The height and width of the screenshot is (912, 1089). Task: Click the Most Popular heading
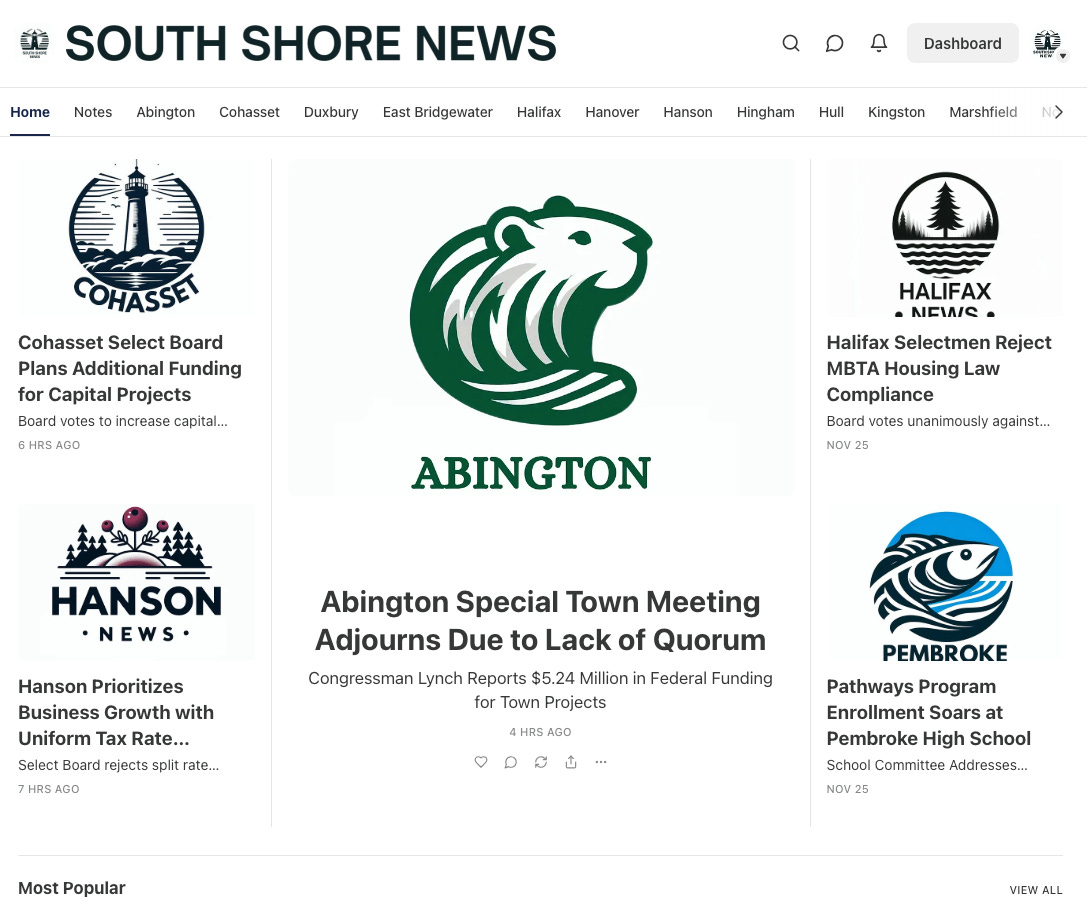point(72,888)
